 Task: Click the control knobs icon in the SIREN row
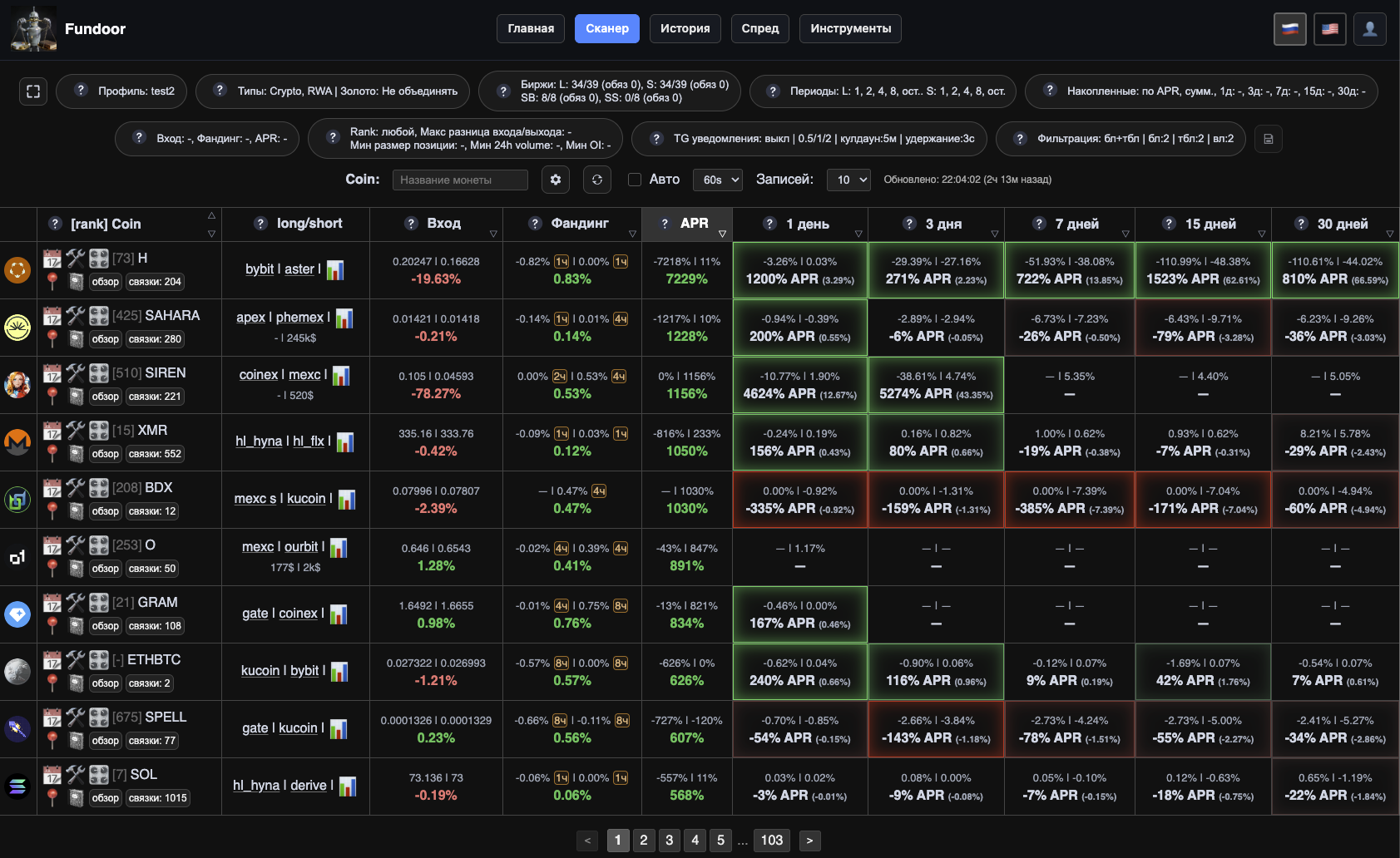pos(99,373)
